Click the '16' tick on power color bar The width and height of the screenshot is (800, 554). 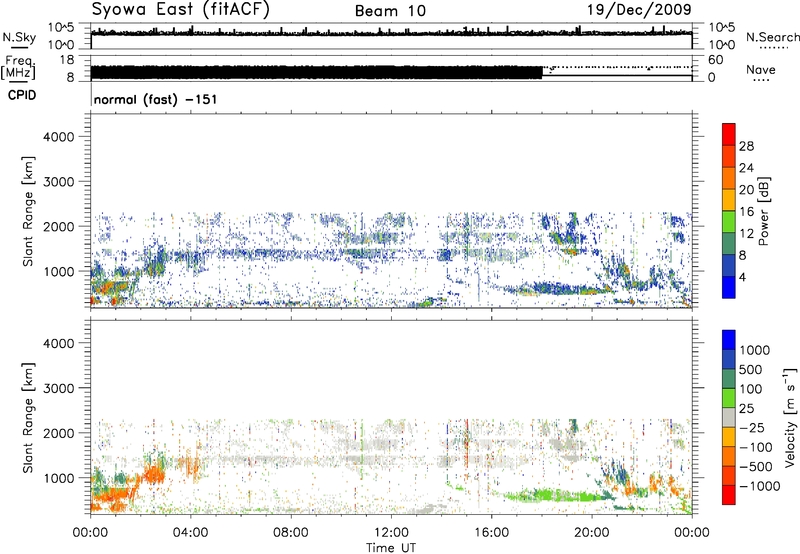[746, 212]
